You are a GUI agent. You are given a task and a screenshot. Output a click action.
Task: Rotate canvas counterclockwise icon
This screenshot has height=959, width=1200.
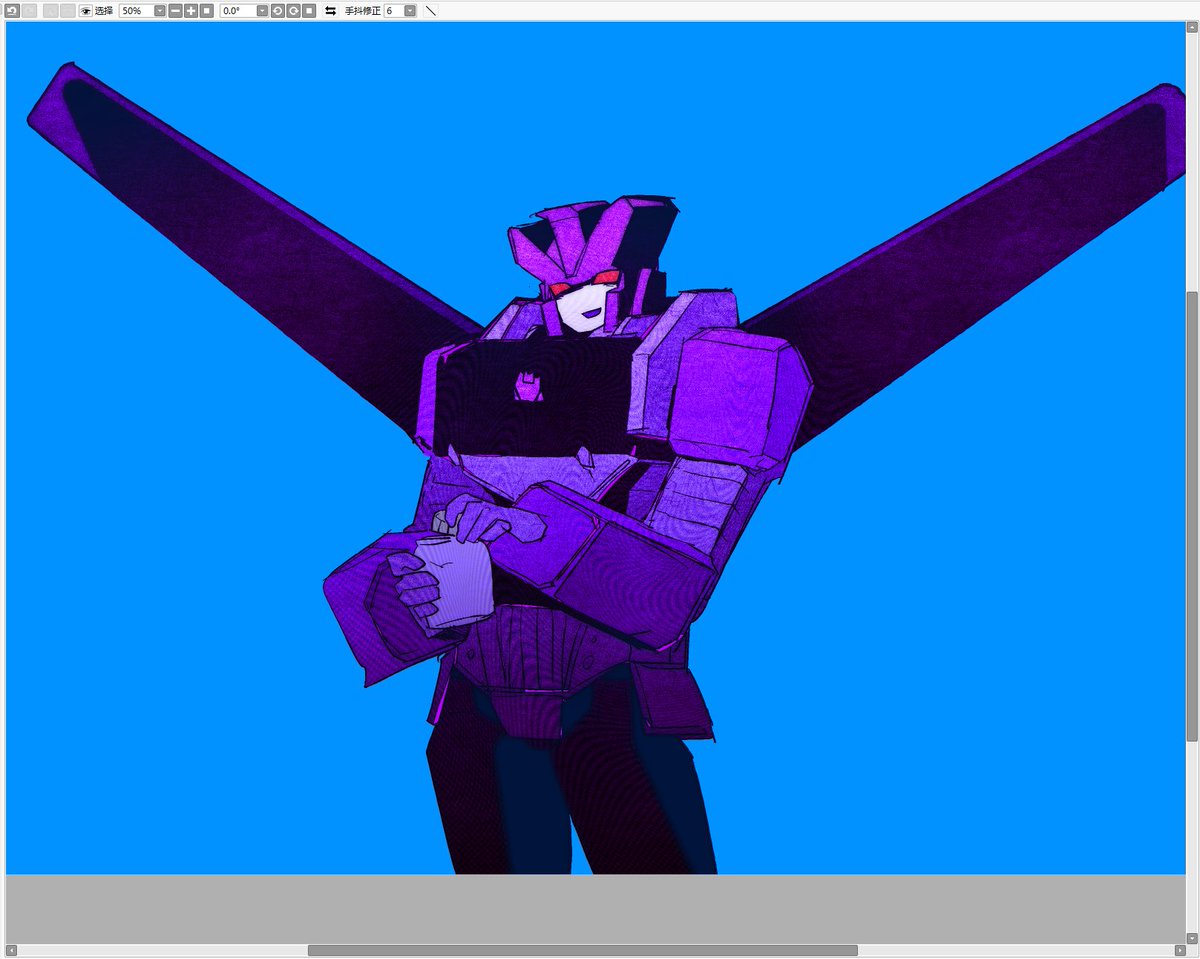point(277,10)
